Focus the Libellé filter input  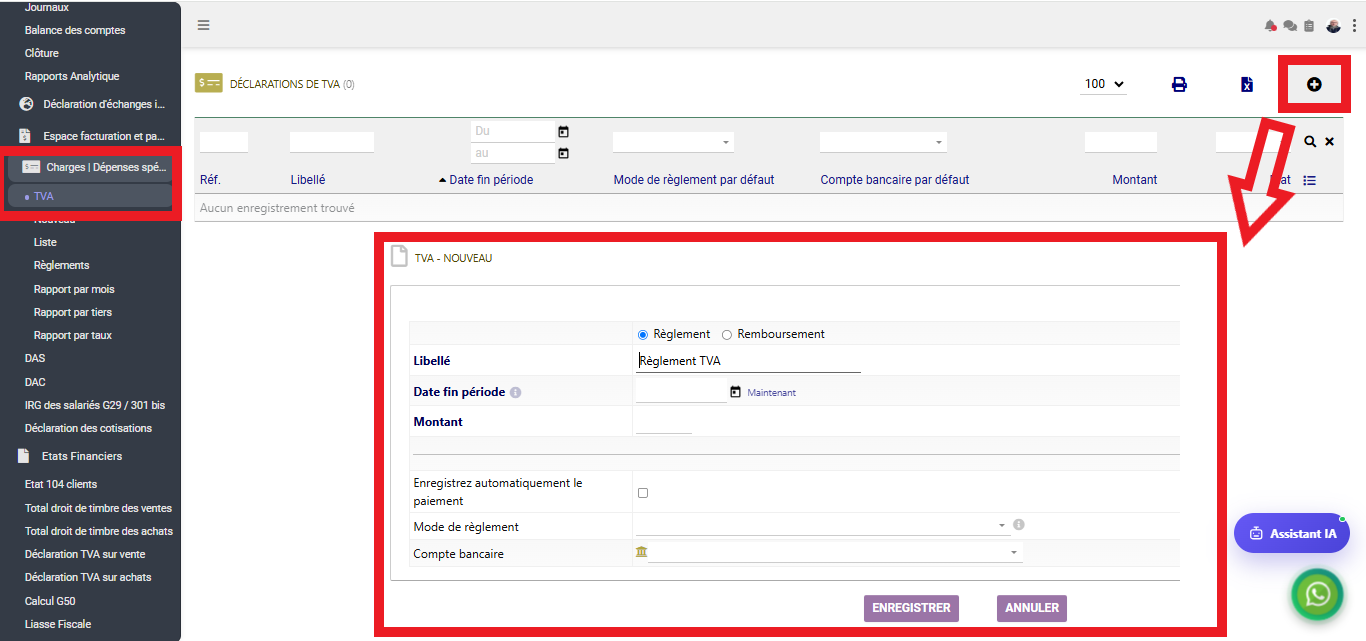(x=332, y=142)
